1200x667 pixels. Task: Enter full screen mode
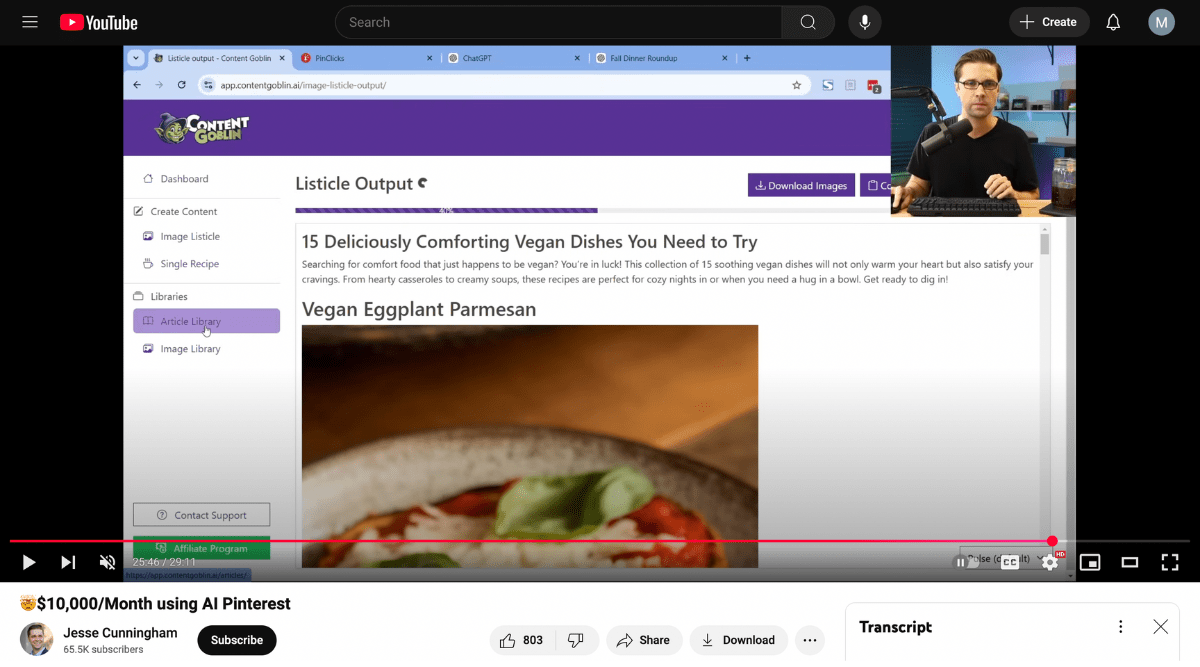coord(1169,562)
